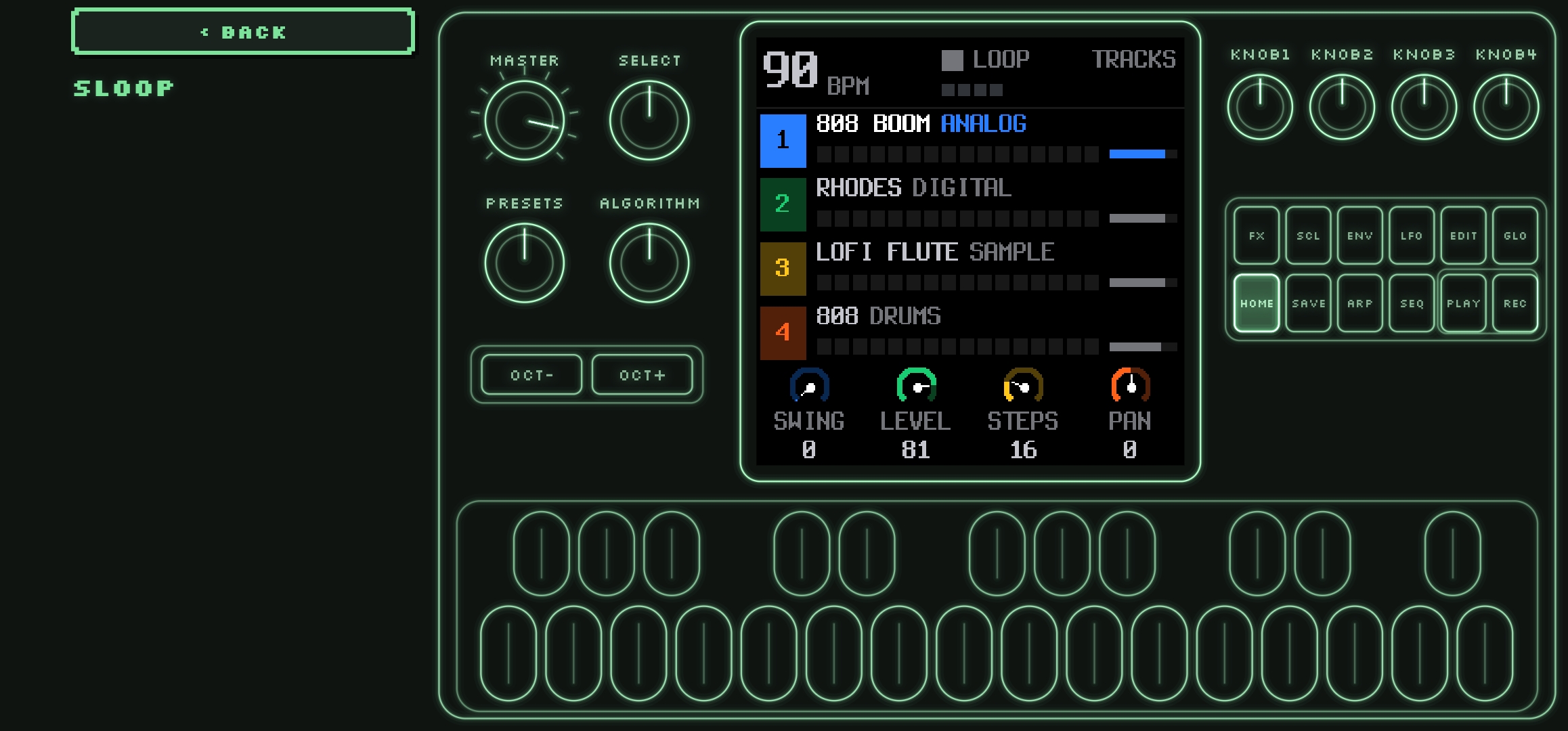
Task: Adjust the RHODES track level bar
Action: point(1143,219)
